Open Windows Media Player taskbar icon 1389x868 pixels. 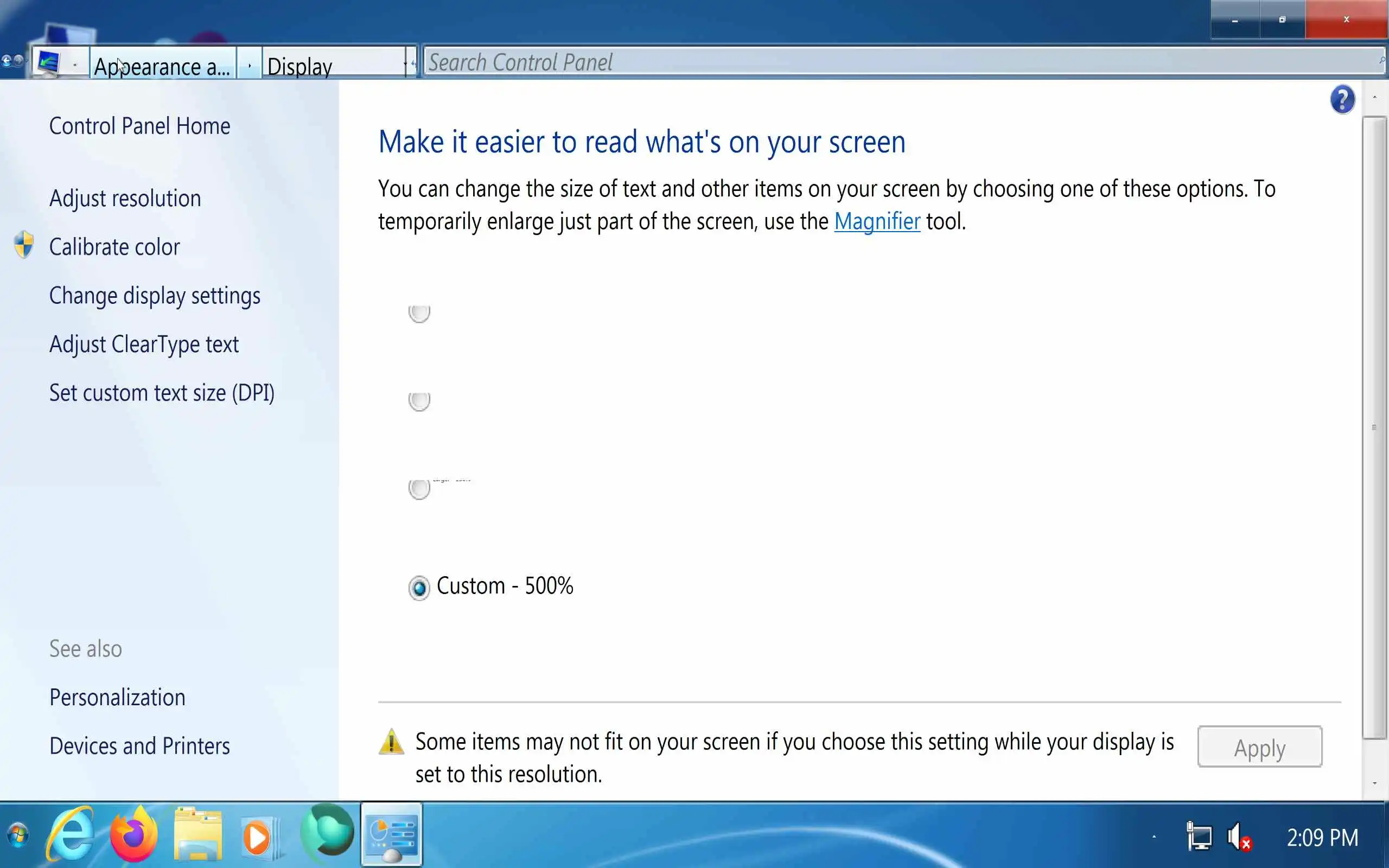coord(259,836)
